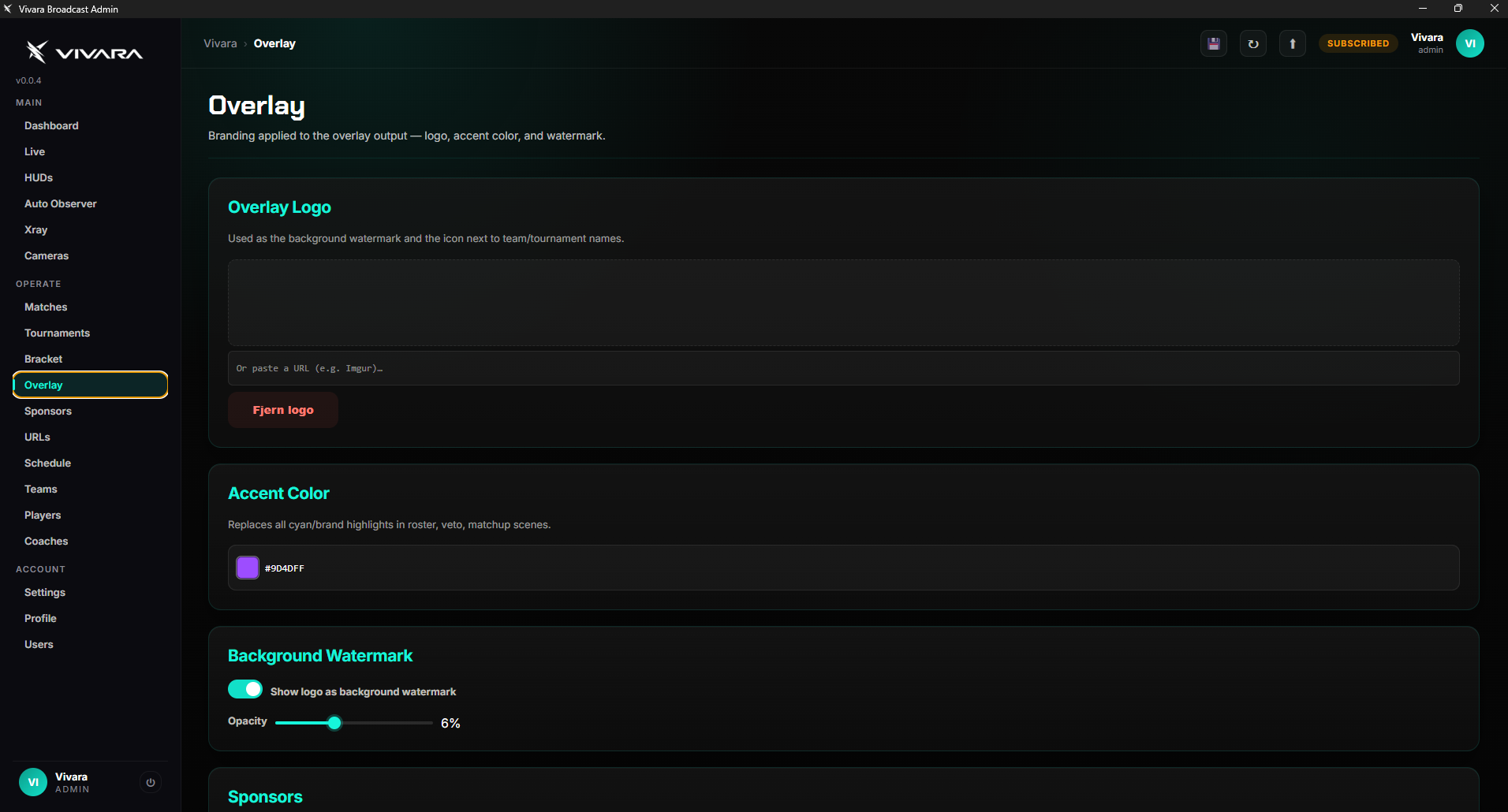Open the purple accent color swatch

pos(248,568)
